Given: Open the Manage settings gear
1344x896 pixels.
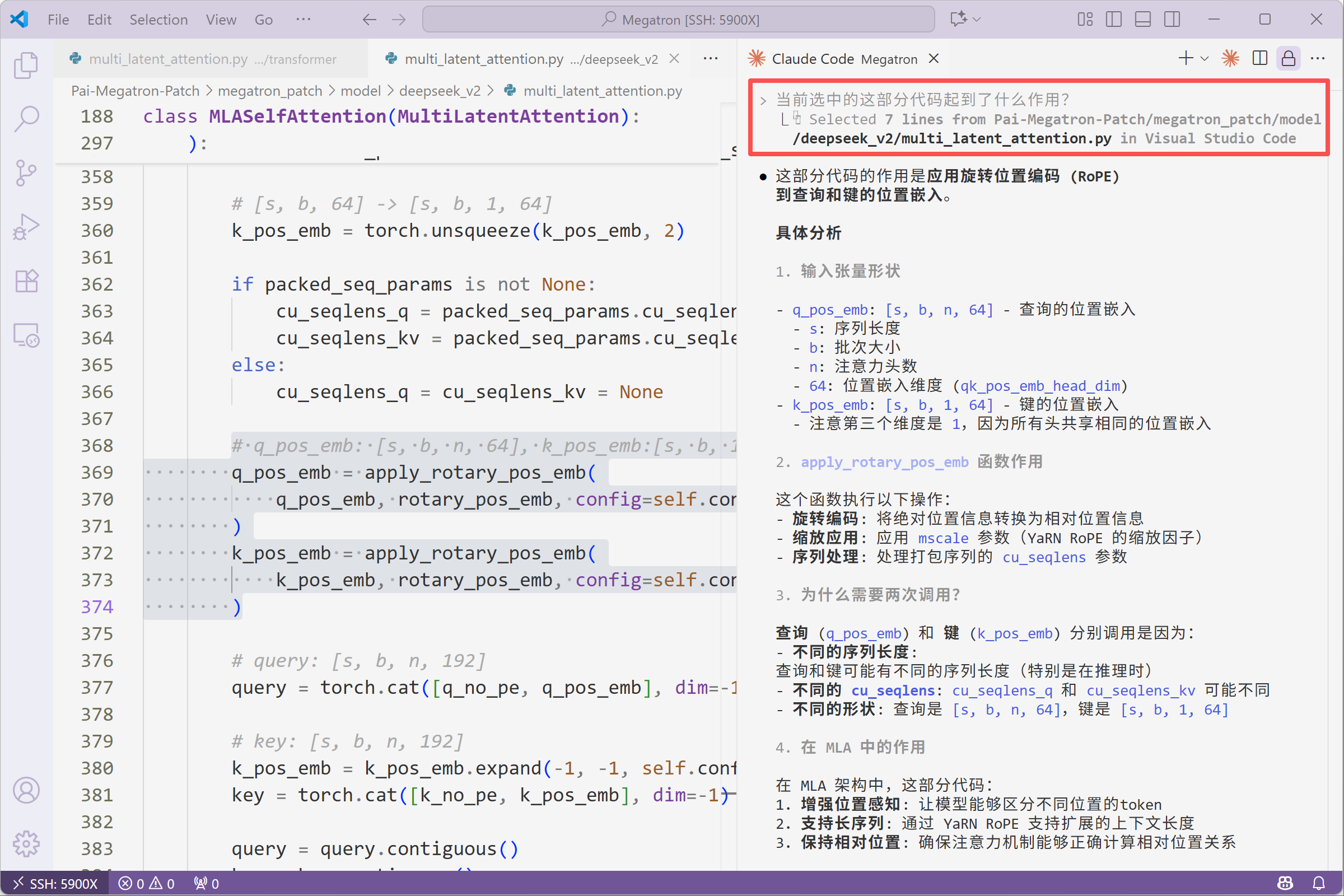Looking at the screenshot, I should coord(26,844).
